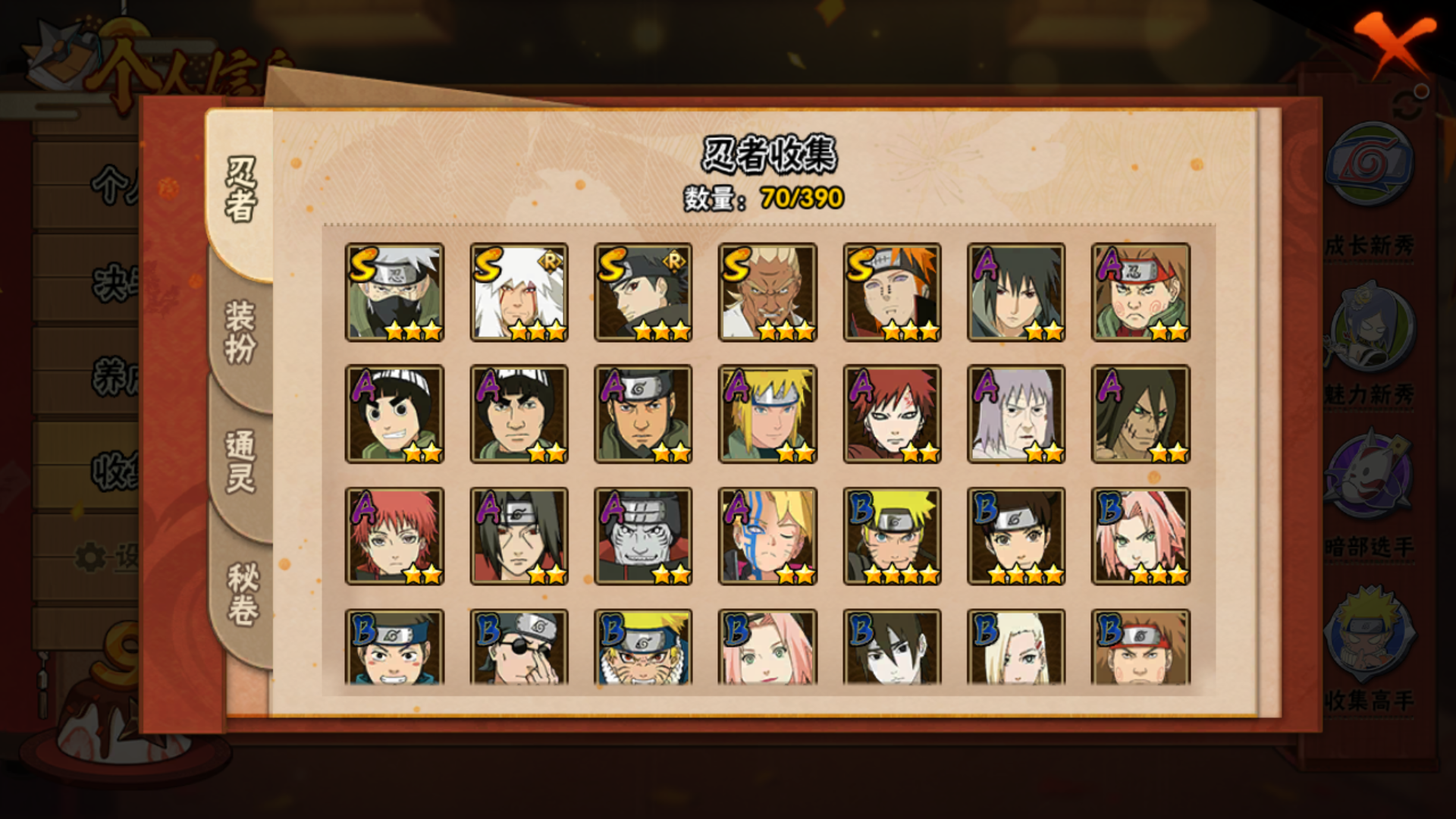
Task: Pick the B-rank Sakura four-star card
Action: [x=1141, y=536]
